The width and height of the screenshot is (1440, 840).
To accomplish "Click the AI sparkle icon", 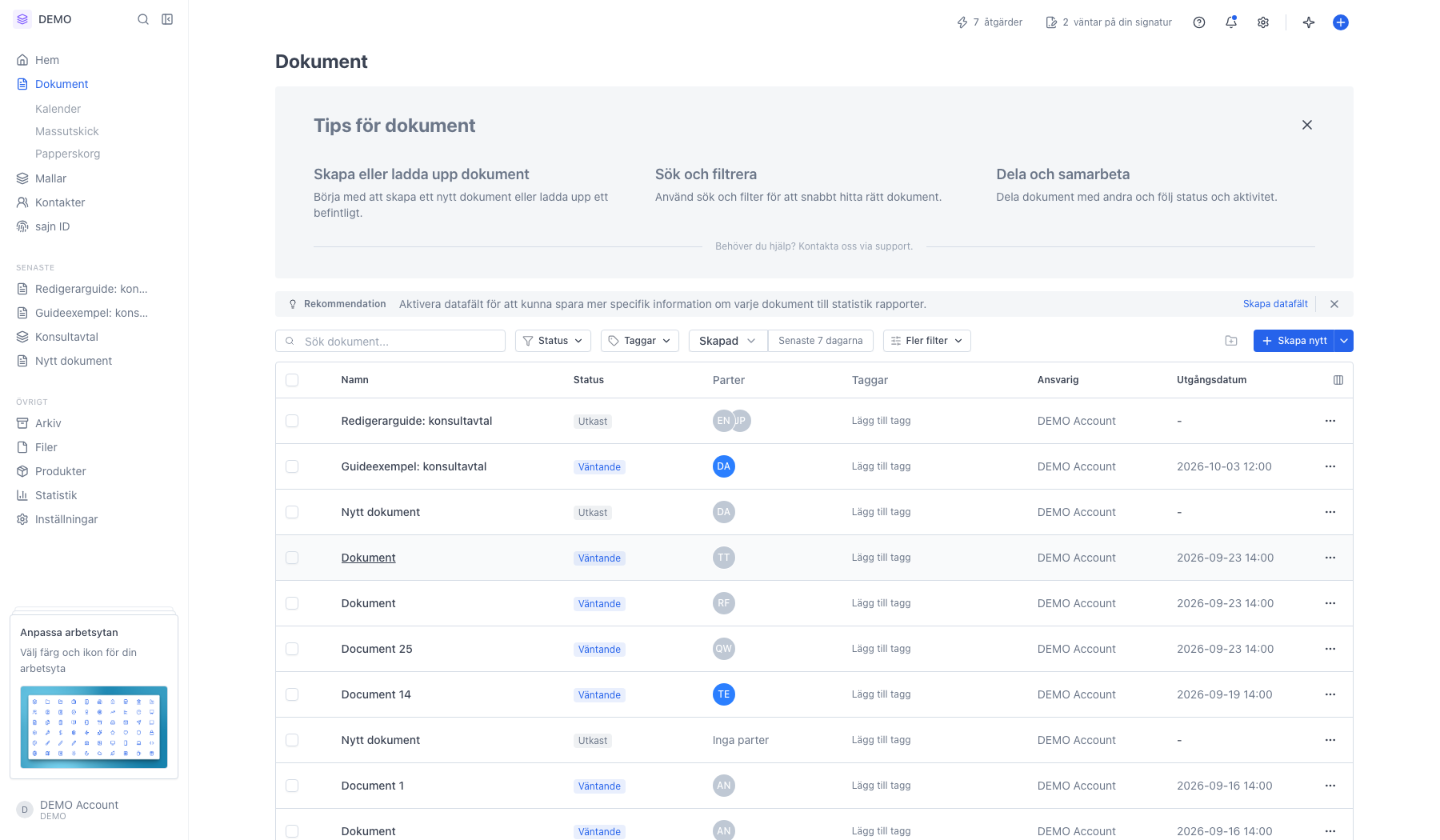I will click(1309, 22).
